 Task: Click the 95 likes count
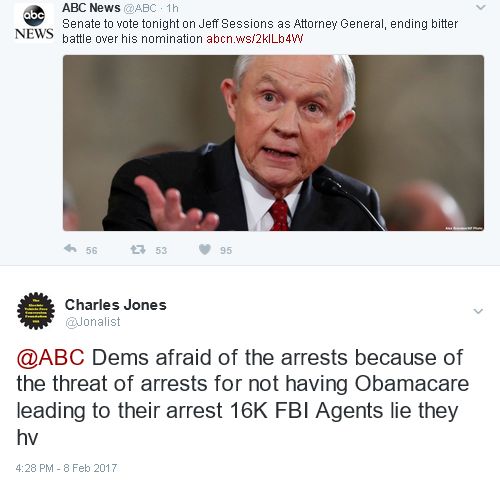click(x=226, y=250)
